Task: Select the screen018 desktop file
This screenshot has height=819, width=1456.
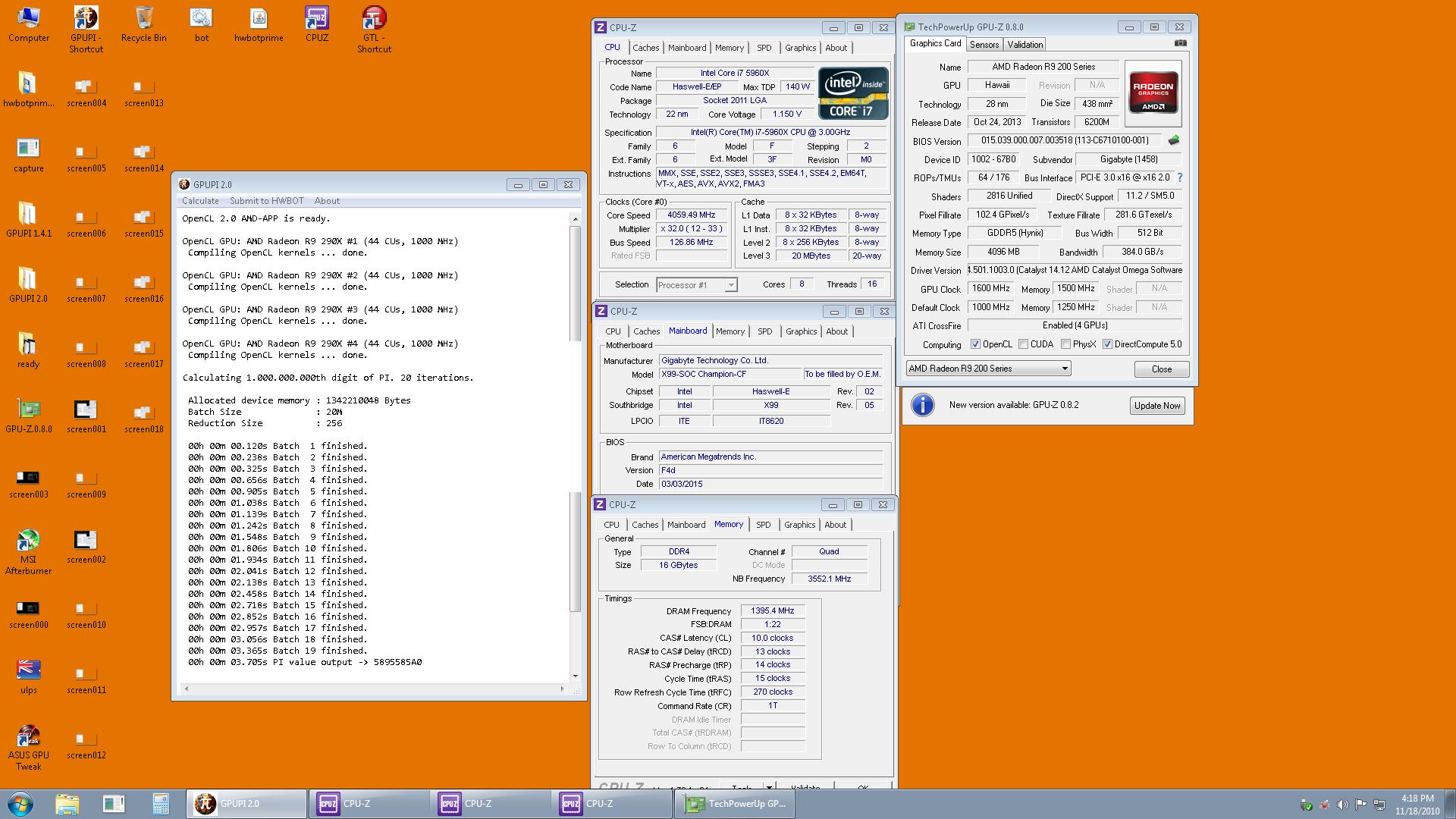Action: (144, 418)
